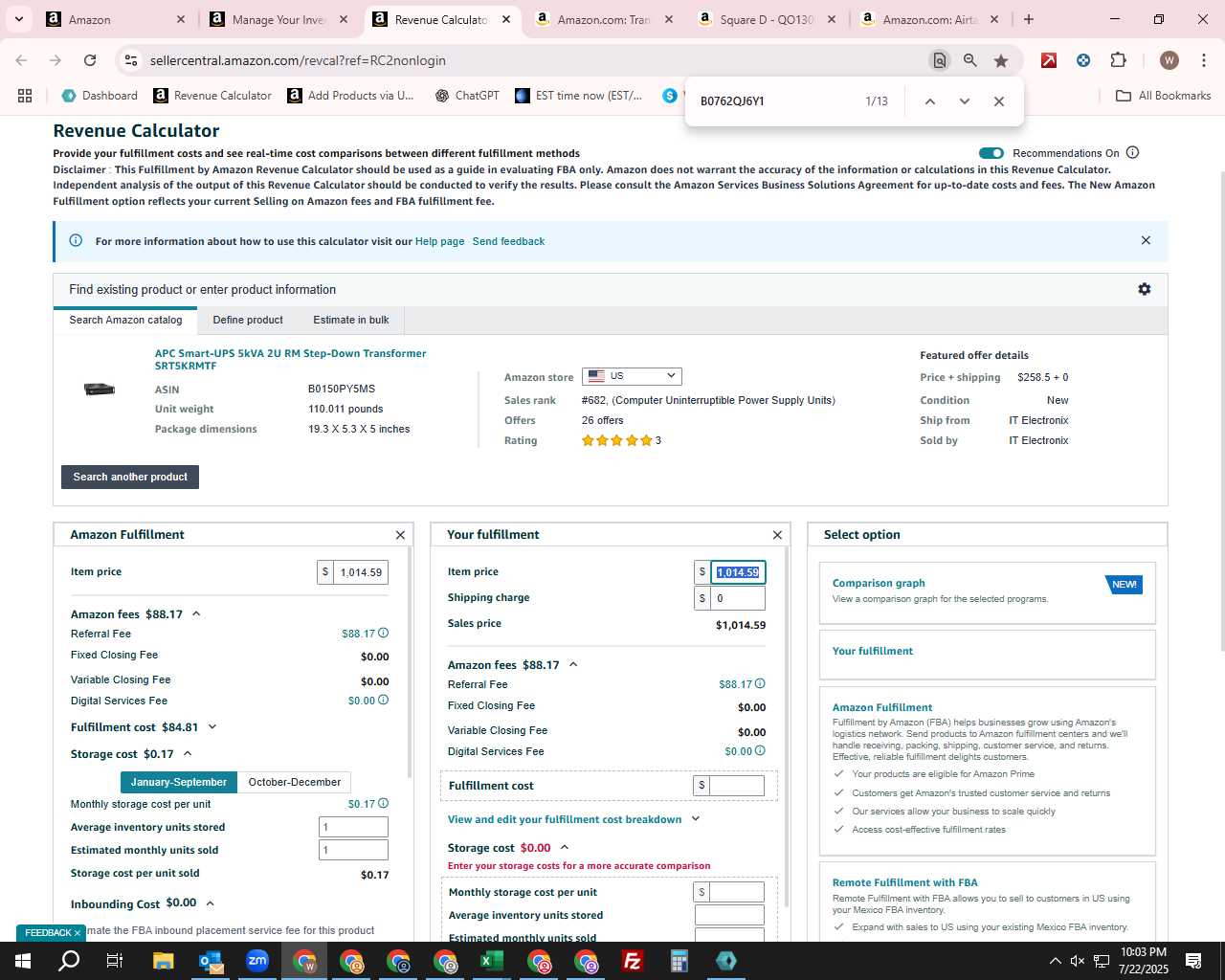Click info icon beside Your fulfillment Digital Services Fee
Screen dimensions: 1225x980
760,750
